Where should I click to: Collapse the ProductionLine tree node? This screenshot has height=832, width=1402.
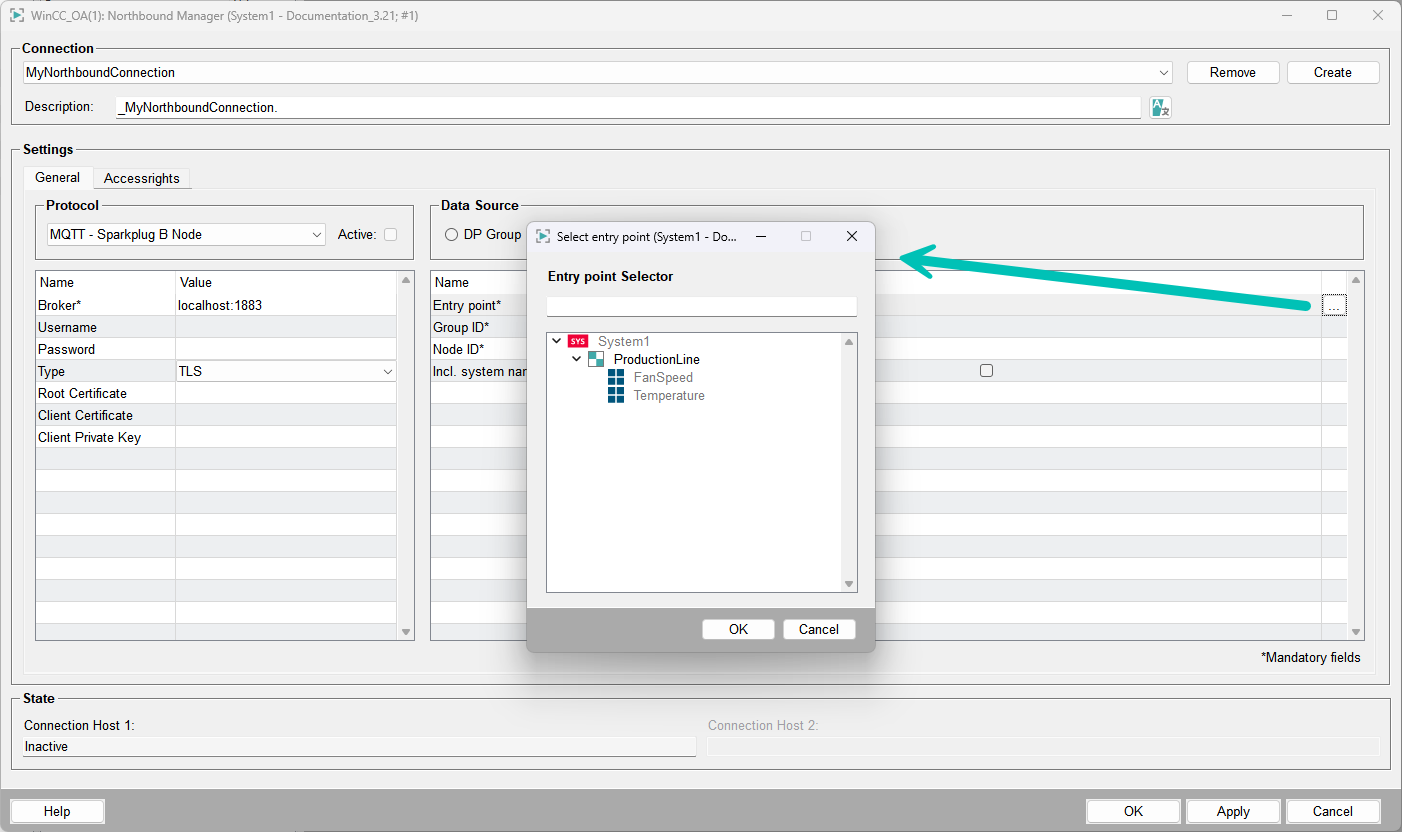coord(576,359)
